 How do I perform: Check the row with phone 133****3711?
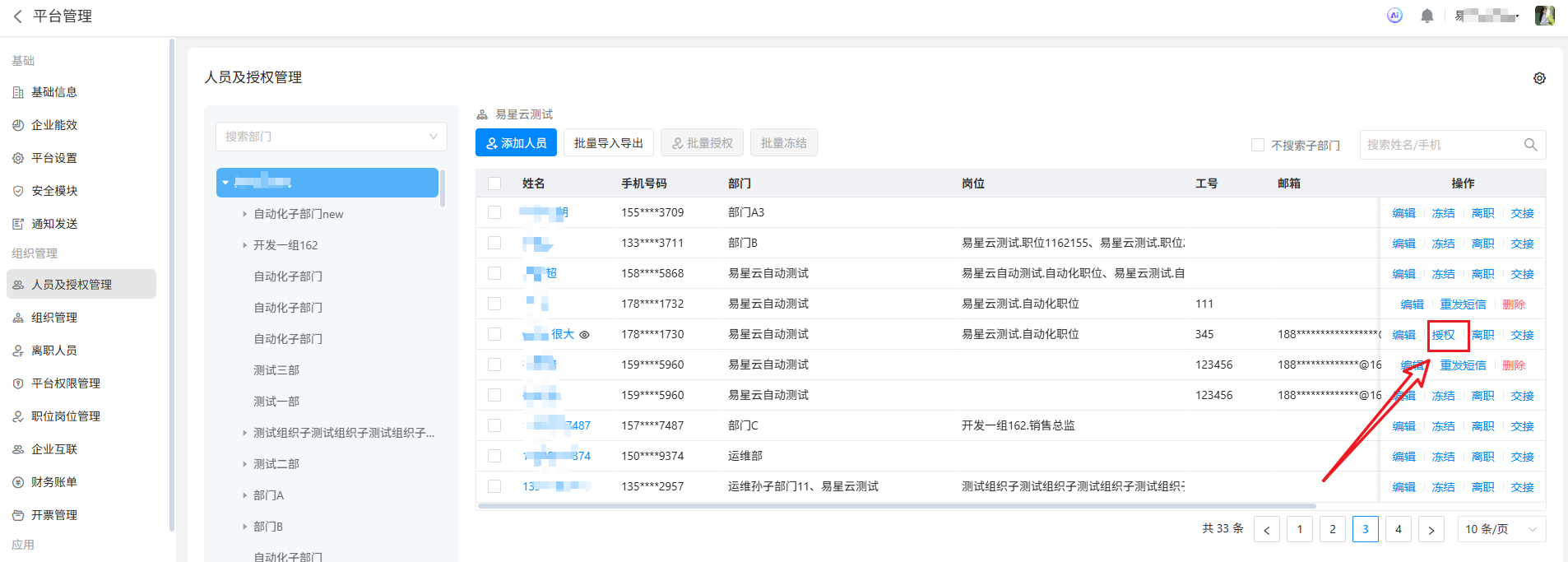494,243
